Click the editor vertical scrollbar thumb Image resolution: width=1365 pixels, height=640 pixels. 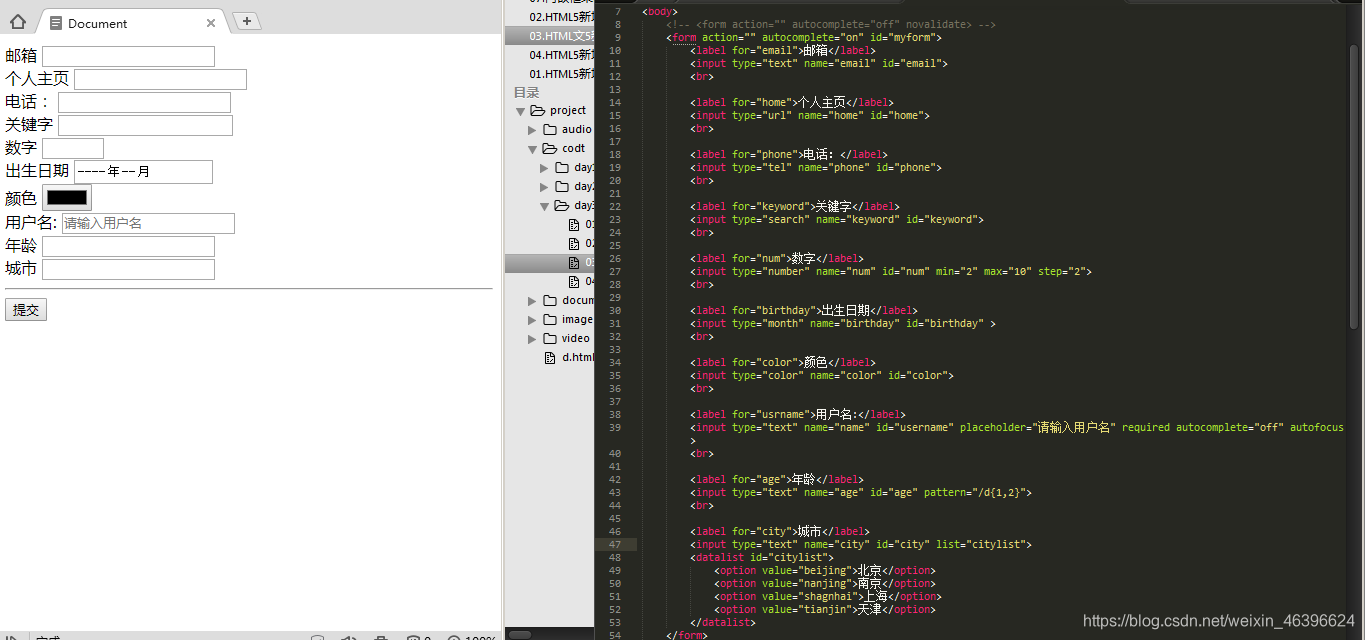point(1354,186)
